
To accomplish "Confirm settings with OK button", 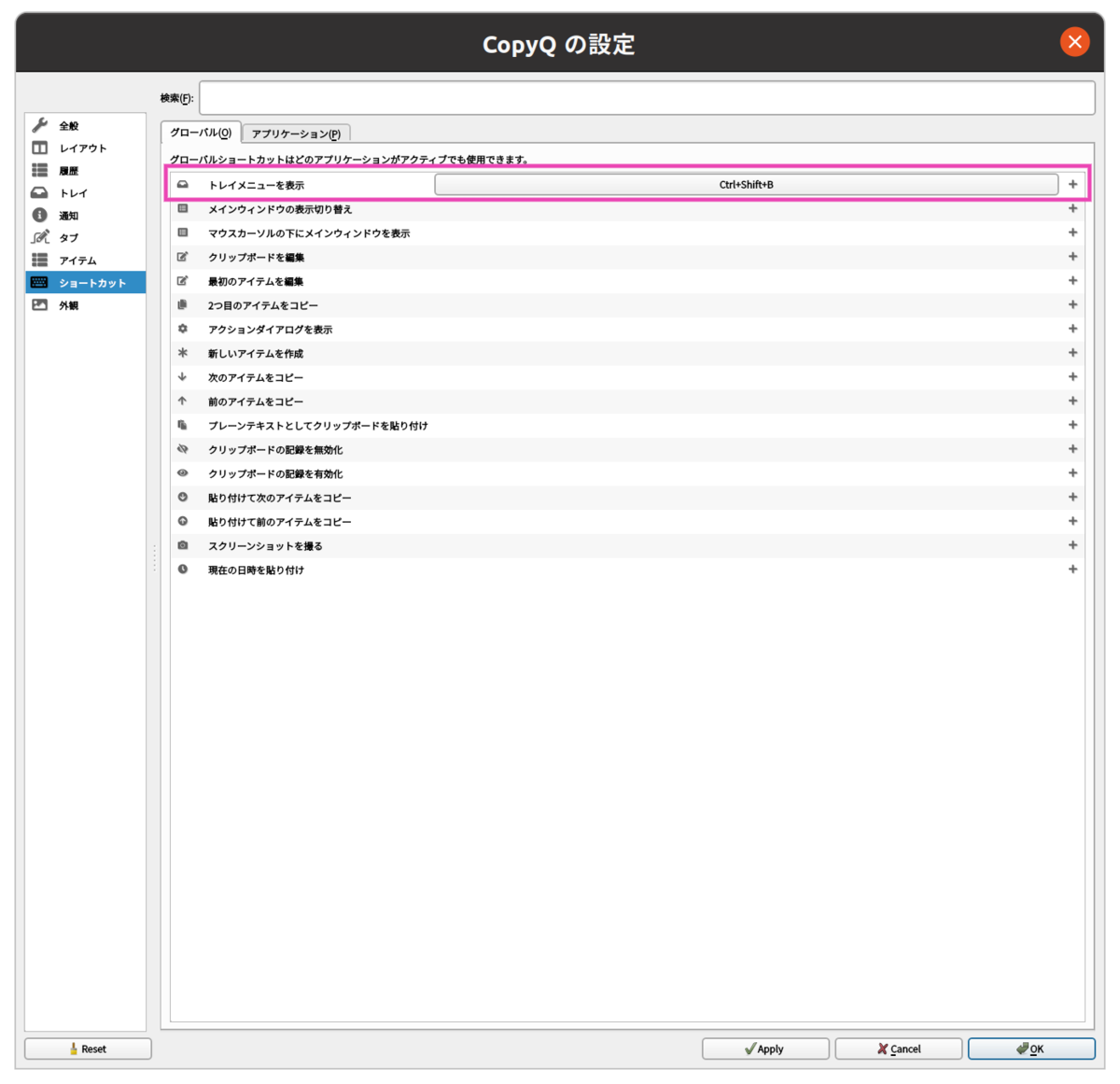I will [x=1031, y=1049].
